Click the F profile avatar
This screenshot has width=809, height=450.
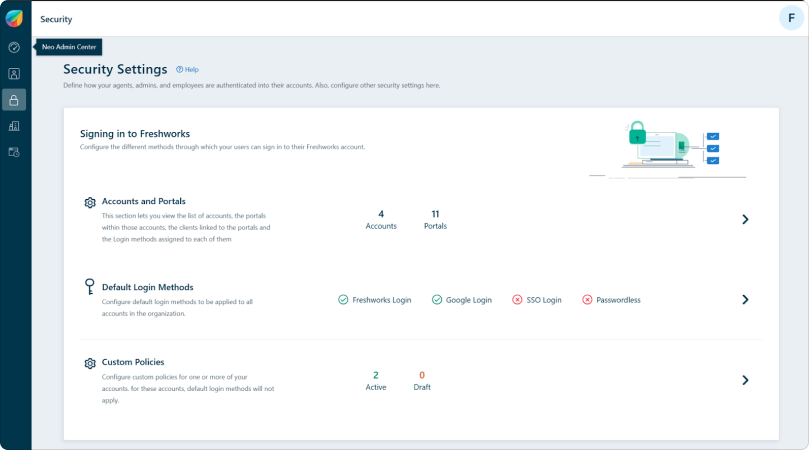[x=791, y=19]
